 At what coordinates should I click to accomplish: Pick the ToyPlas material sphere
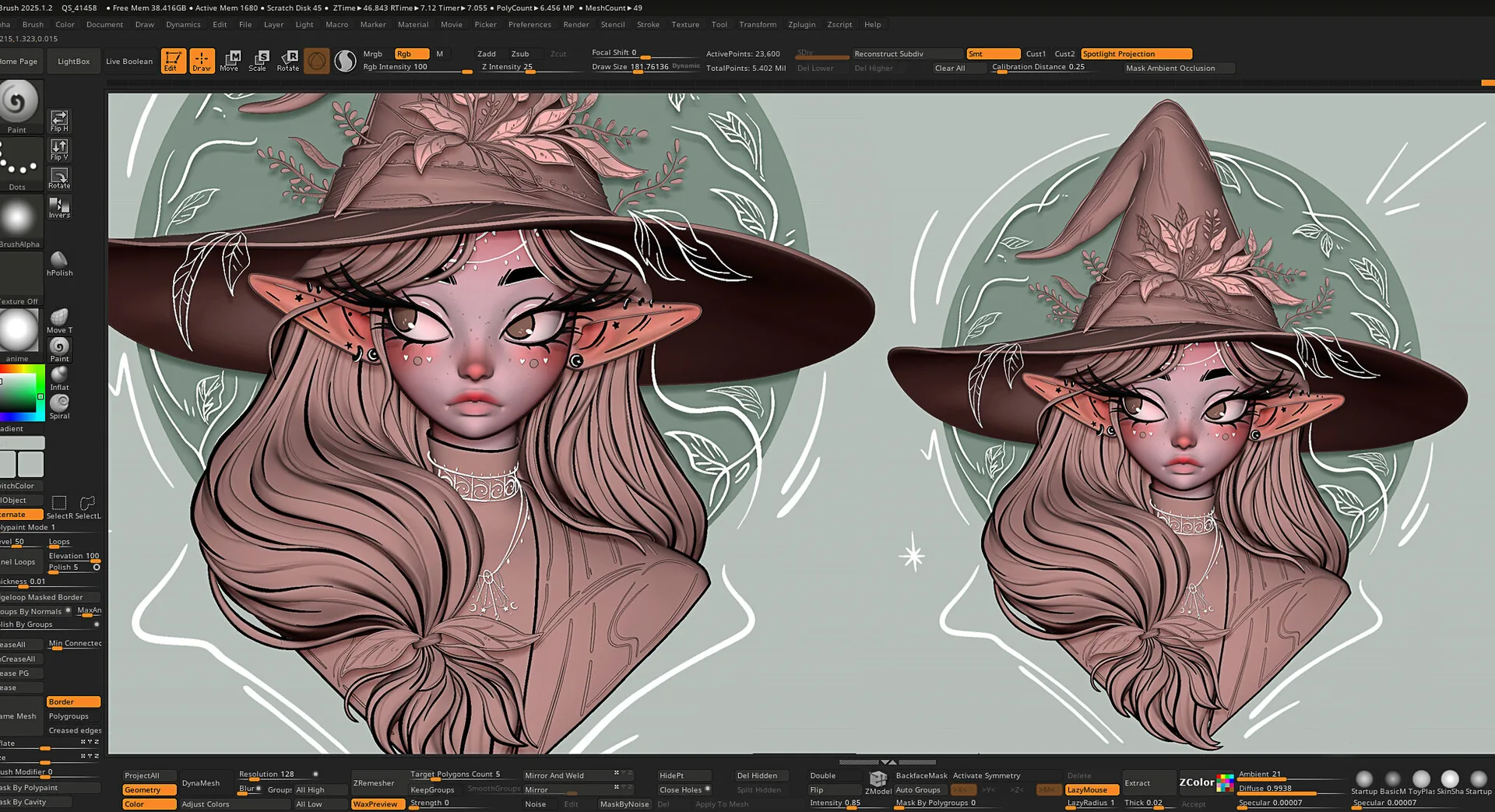click(x=1421, y=782)
